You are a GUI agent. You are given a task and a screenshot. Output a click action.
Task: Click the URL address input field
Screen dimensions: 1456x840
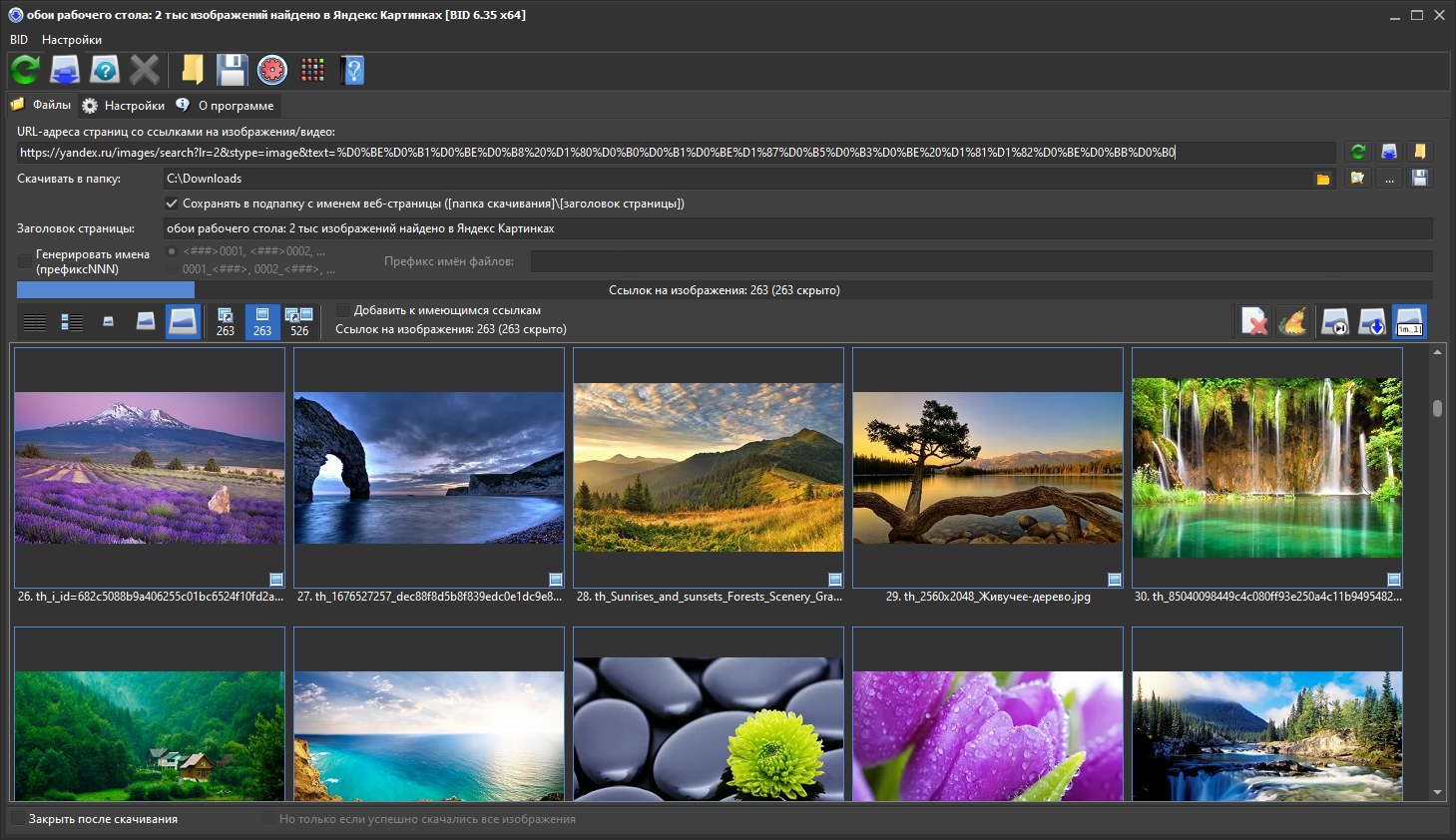pyautogui.click(x=677, y=153)
